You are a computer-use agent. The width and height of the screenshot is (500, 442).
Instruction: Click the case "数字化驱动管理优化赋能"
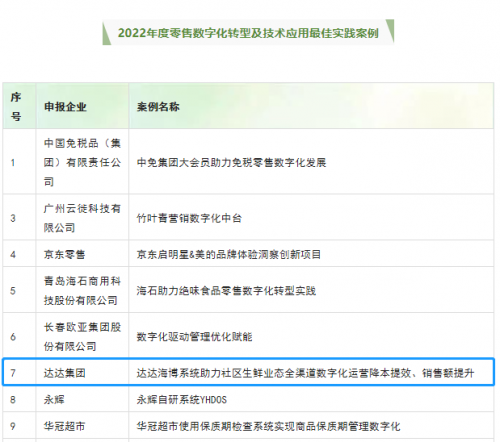194,337
